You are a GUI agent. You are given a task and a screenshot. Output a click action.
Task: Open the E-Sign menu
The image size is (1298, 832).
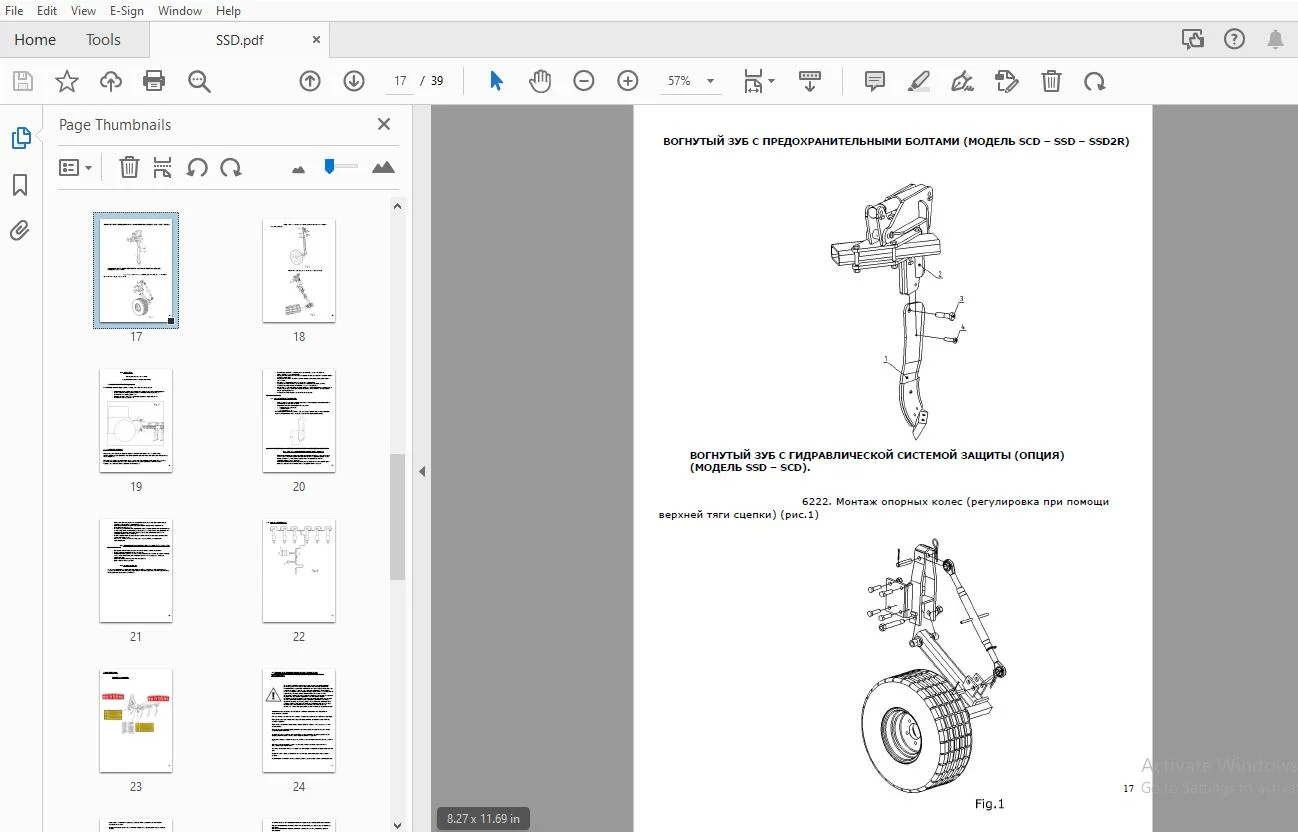coord(126,11)
